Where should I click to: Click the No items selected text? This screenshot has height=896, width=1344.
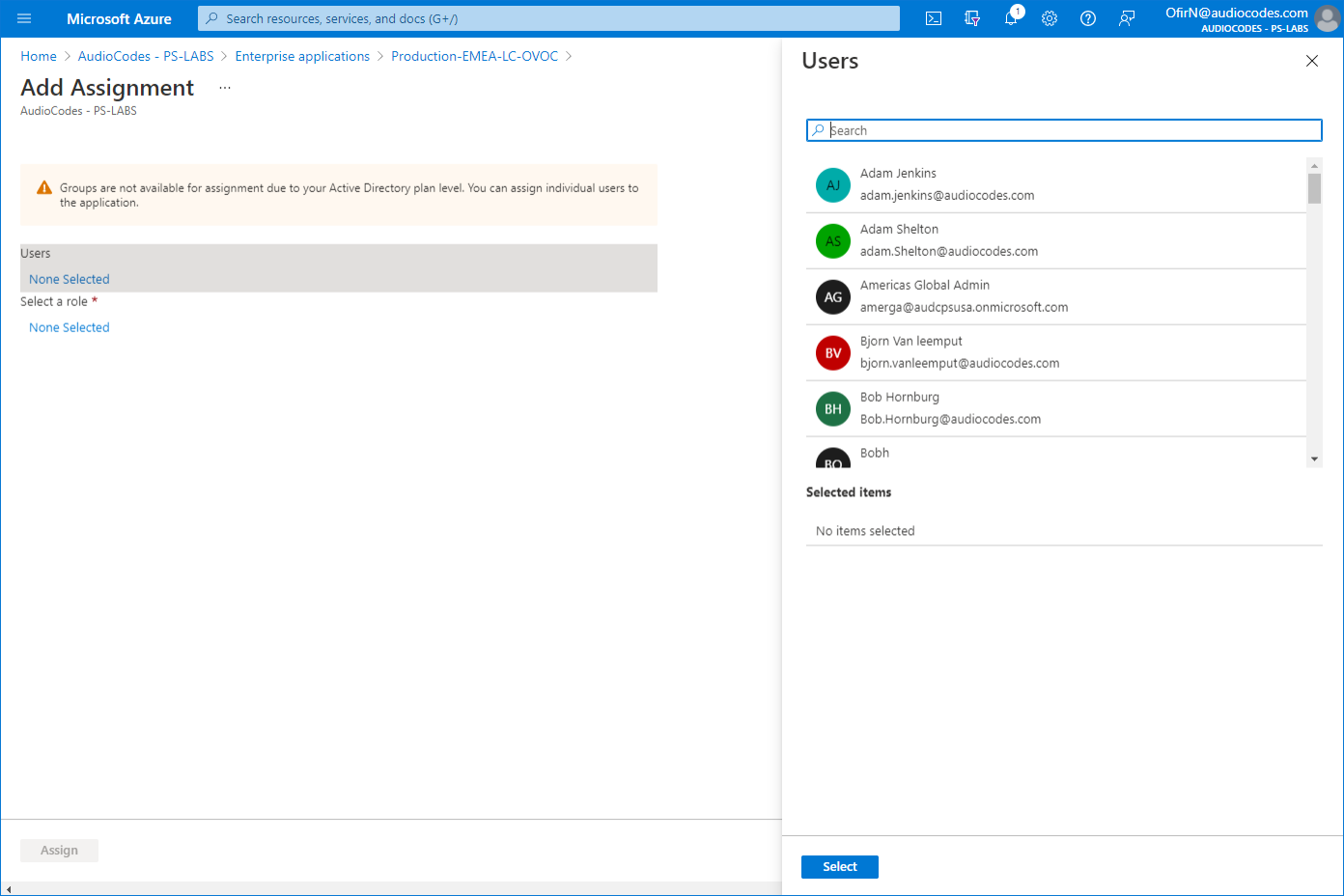(865, 531)
